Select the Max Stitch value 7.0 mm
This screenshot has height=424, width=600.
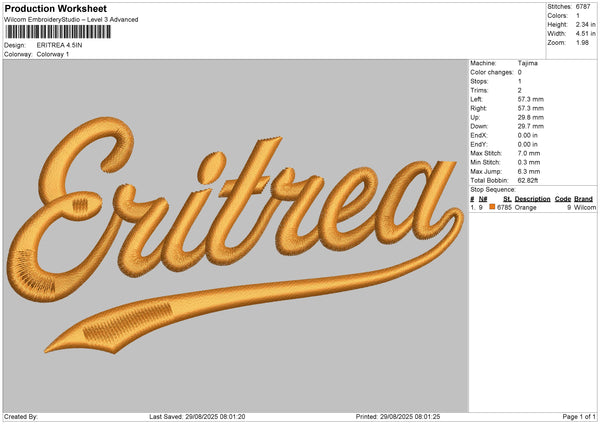(x=529, y=153)
